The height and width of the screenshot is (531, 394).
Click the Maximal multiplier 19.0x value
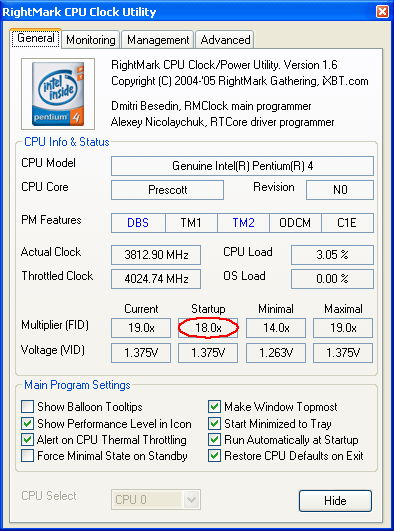[343, 328]
